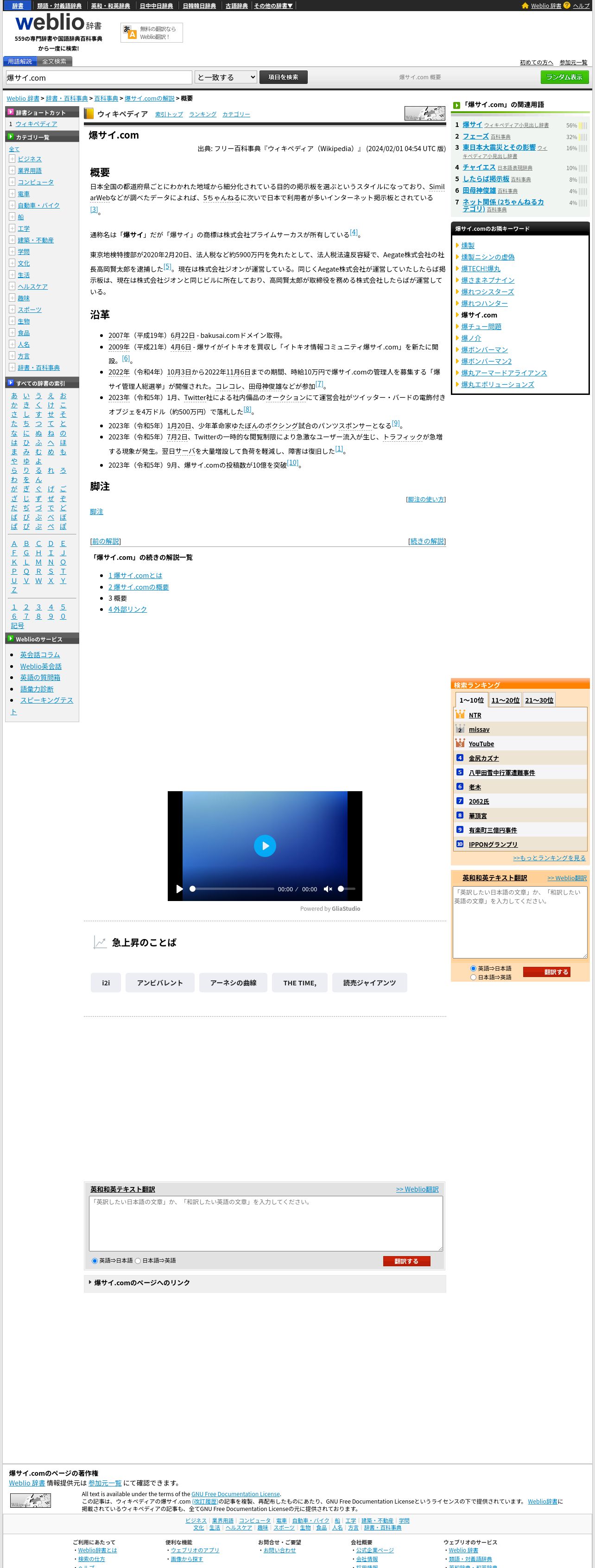Click the rank 4 badge next to 金尻カズナ

click(460, 758)
